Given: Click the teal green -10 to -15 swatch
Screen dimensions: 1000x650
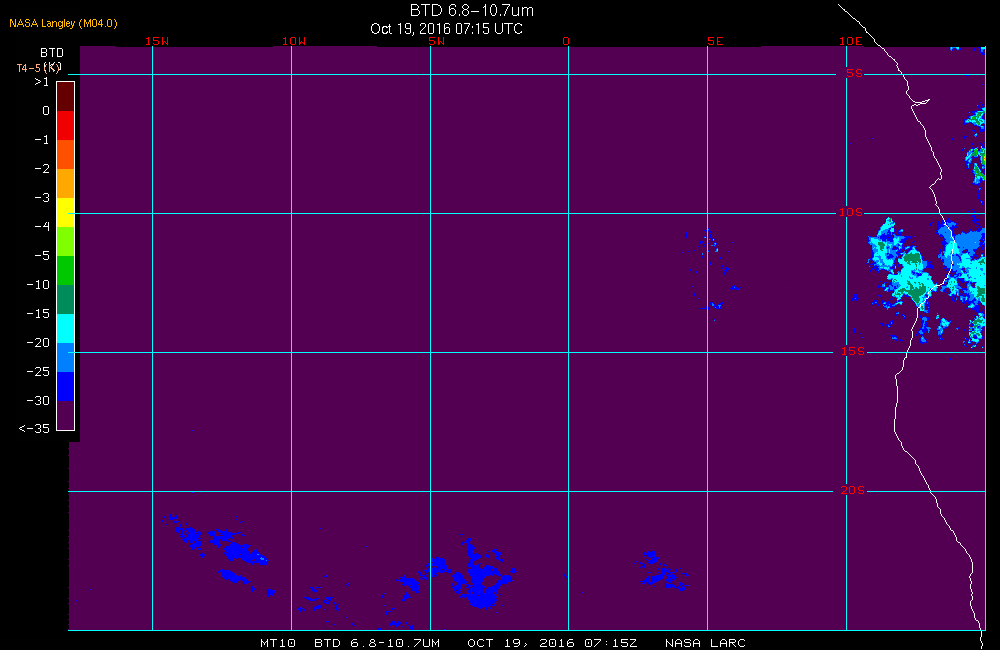Looking at the screenshot, I should (66, 299).
